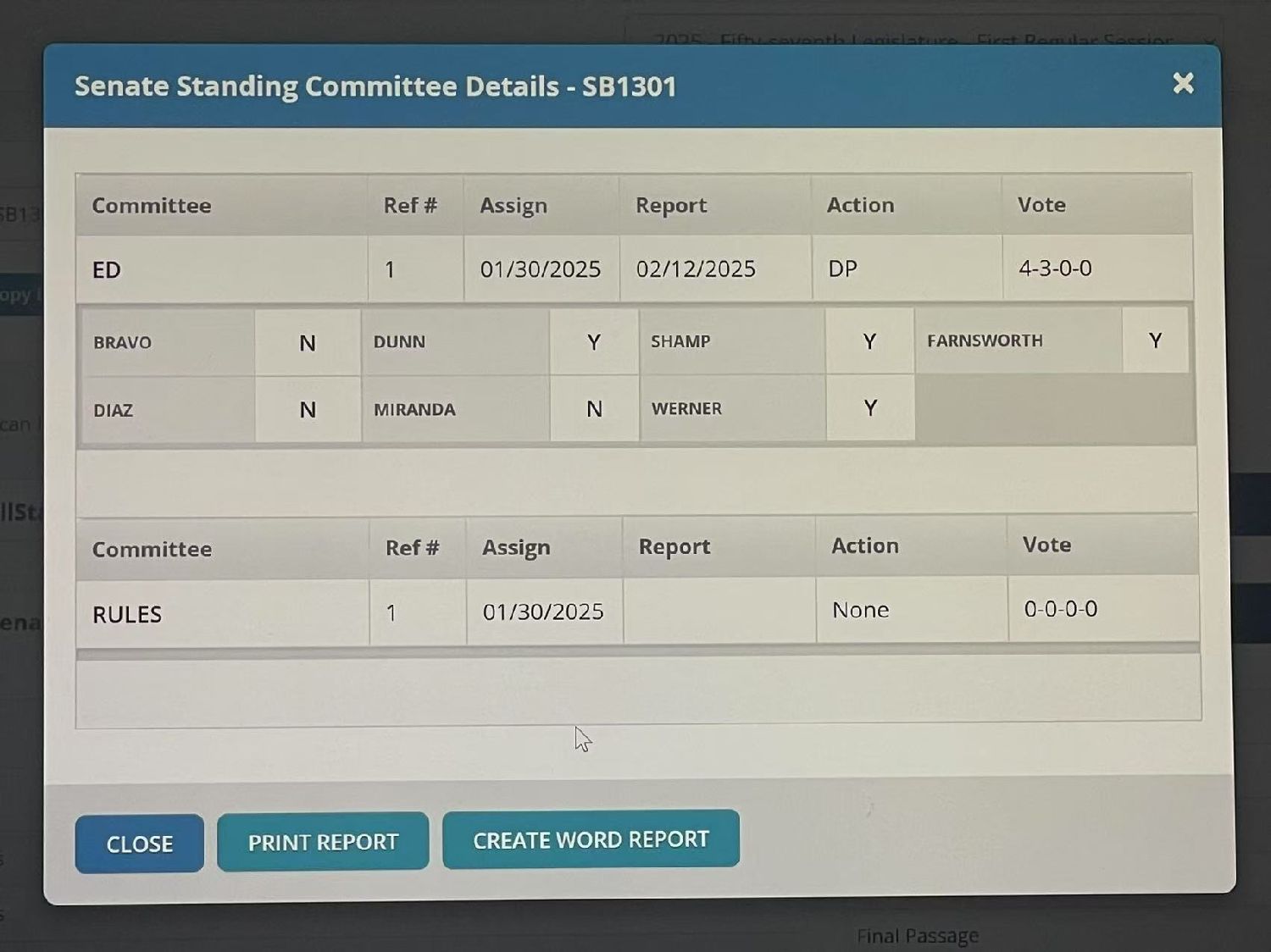1271x952 pixels.
Task: Select the ED committee cell
Action: click(x=107, y=270)
